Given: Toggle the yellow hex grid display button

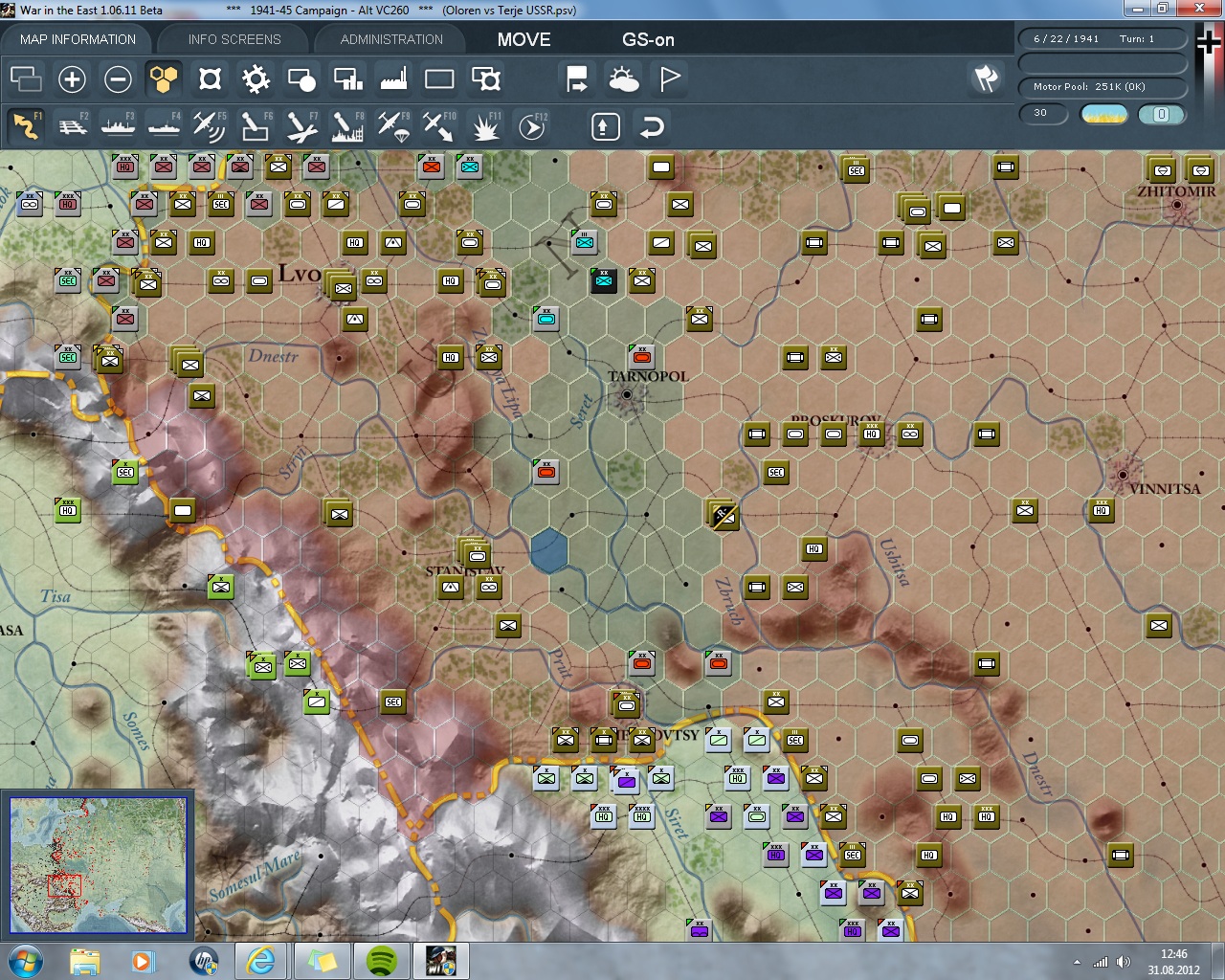Looking at the screenshot, I should (x=164, y=78).
